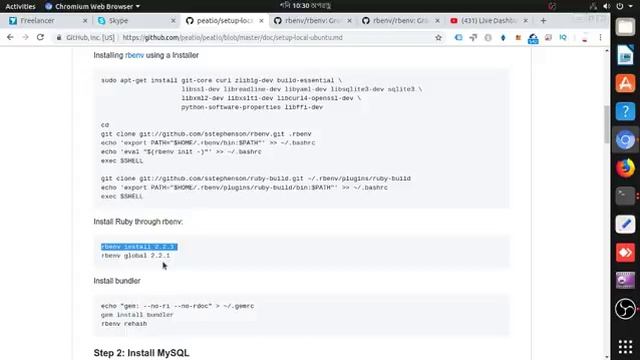This screenshot has height=360, width=640.
Task: Close the Skype tab
Action: 173,20
